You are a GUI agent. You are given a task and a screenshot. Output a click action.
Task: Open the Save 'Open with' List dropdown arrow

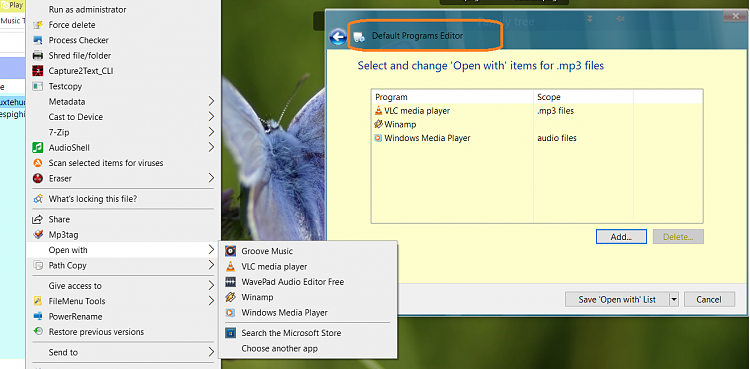click(x=674, y=300)
